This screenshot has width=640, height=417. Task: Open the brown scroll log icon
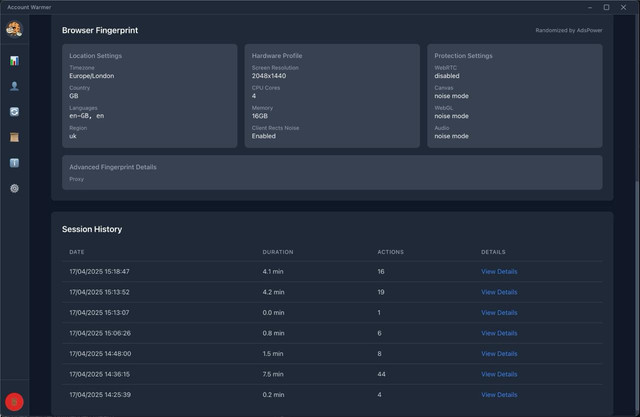click(14, 137)
